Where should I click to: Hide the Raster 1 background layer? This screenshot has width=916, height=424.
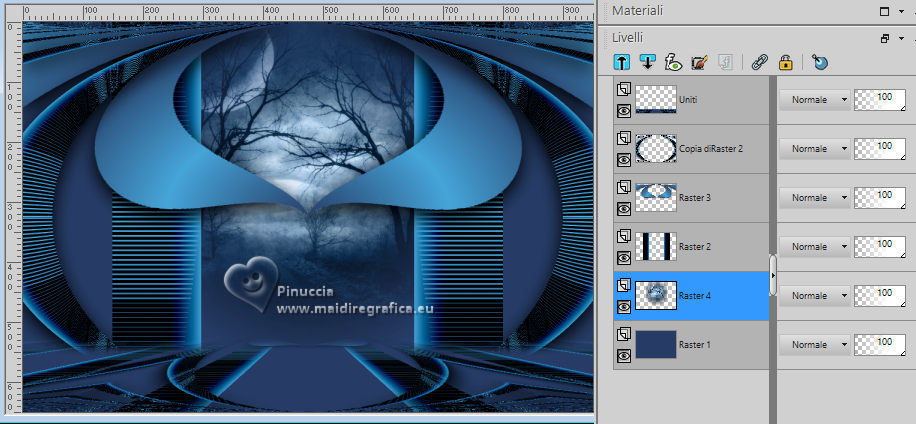[x=624, y=356]
